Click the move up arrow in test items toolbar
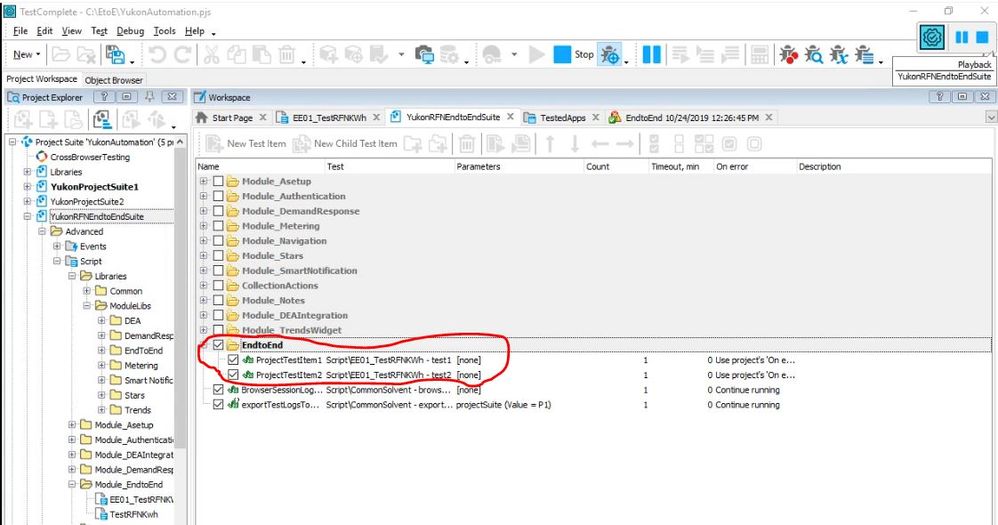The width and height of the screenshot is (998, 525). coord(548,144)
